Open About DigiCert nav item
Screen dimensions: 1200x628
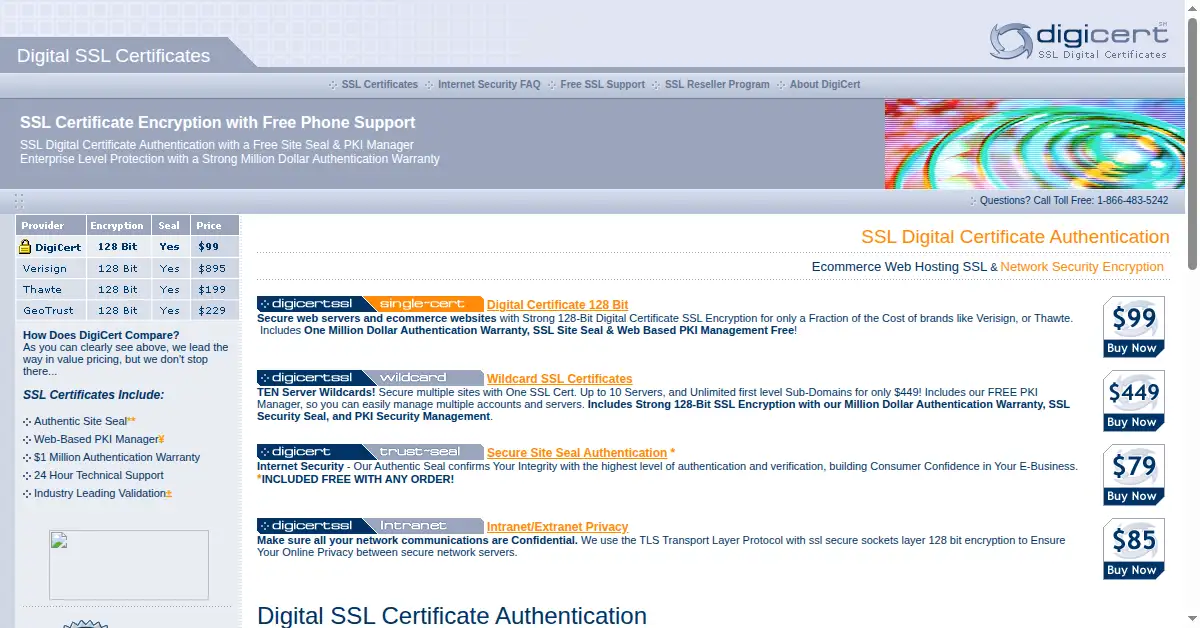[825, 85]
